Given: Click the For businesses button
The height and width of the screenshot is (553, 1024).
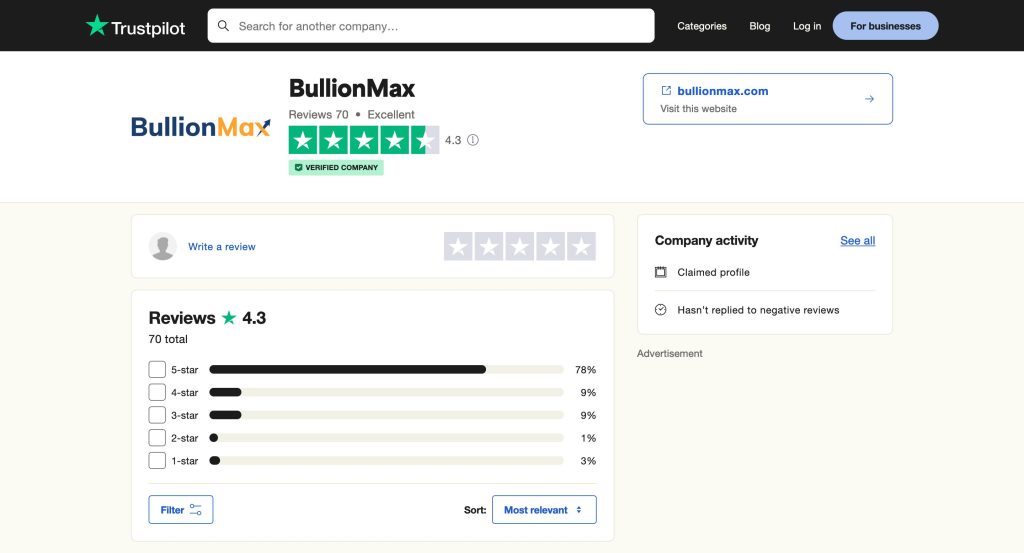Looking at the screenshot, I should coord(885,26).
